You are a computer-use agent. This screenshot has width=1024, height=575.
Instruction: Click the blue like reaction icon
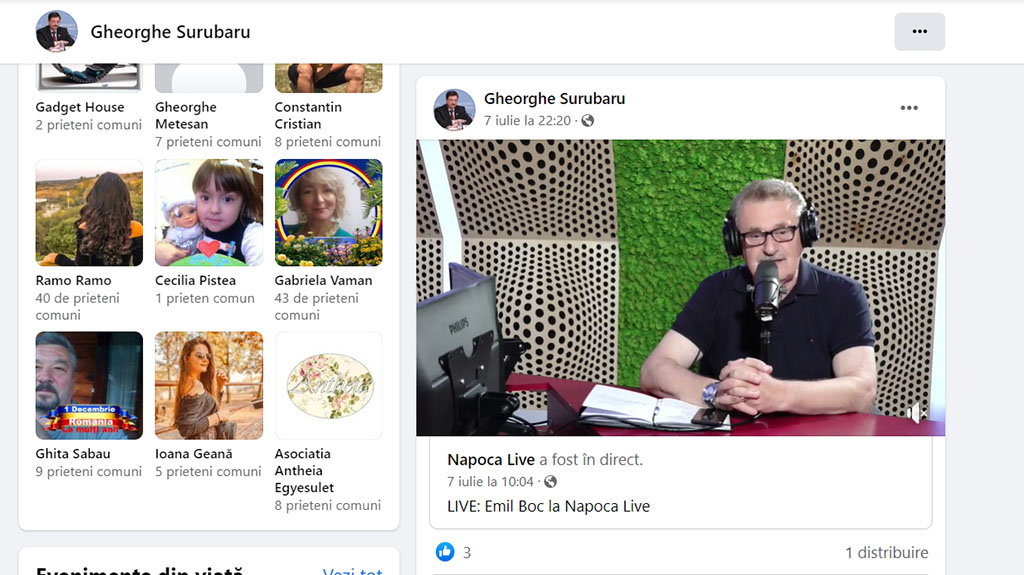[445, 552]
